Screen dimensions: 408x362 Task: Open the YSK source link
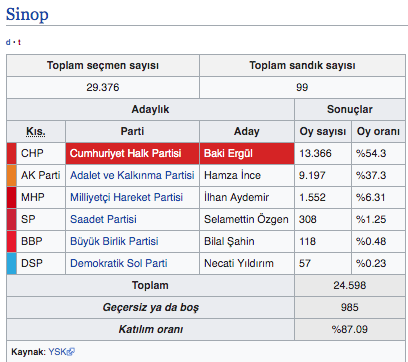point(57,352)
